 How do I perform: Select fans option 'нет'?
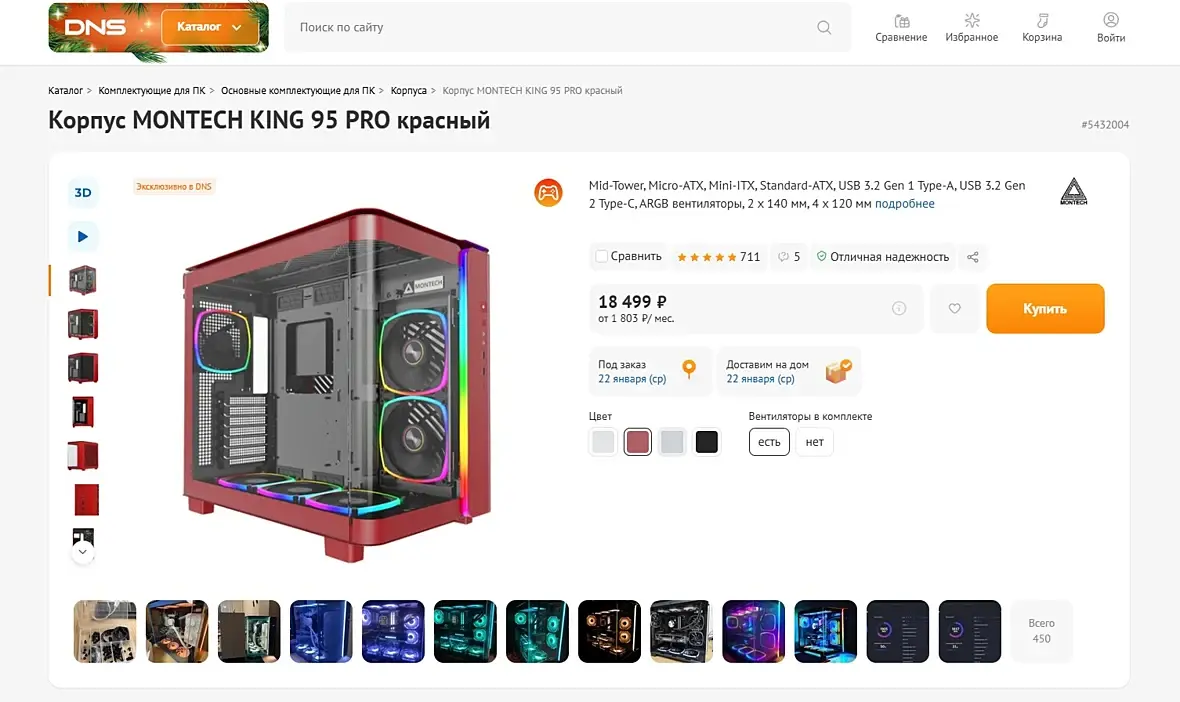[814, 442]
